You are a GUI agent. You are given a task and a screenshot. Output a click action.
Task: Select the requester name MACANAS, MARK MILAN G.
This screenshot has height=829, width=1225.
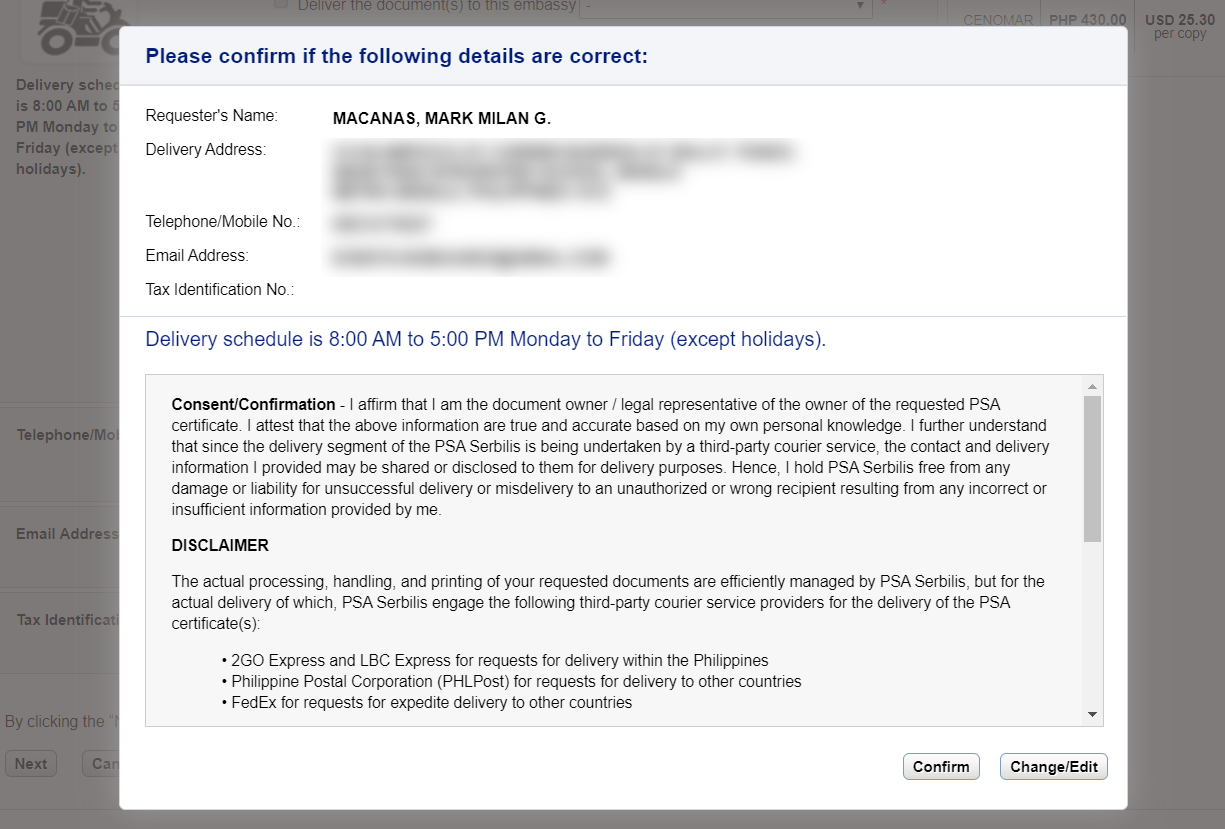pos(442,119)
